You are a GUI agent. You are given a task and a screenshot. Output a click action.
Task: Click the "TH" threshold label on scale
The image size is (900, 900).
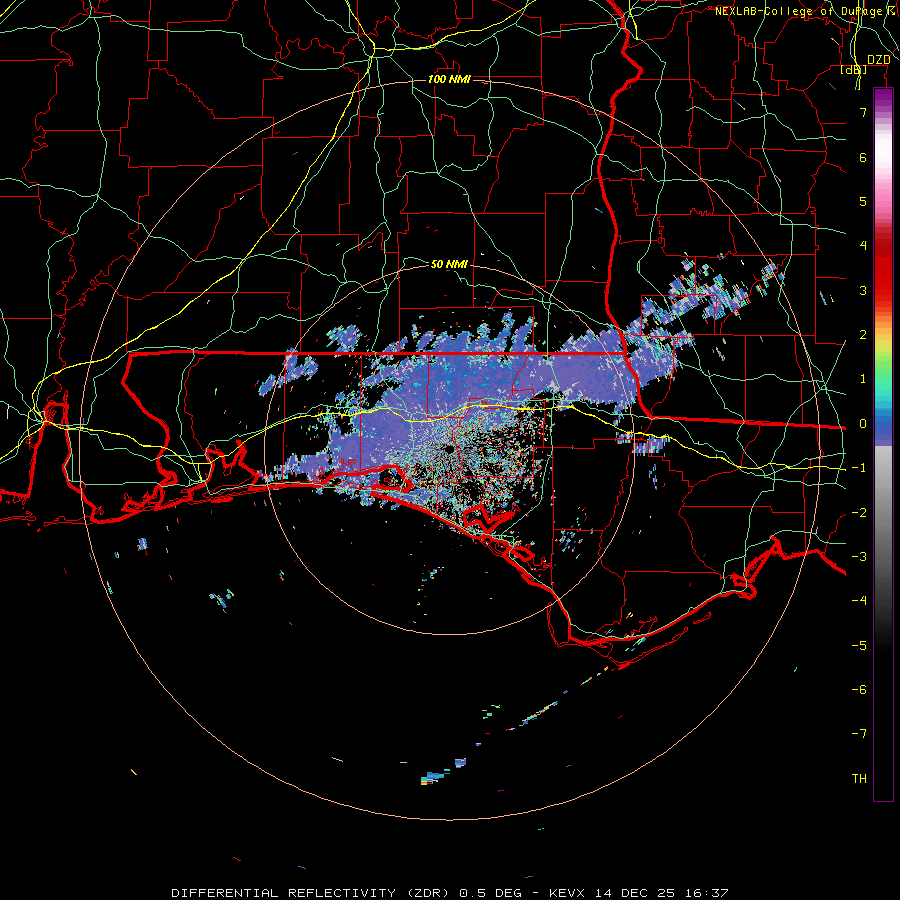click(859, 779)
